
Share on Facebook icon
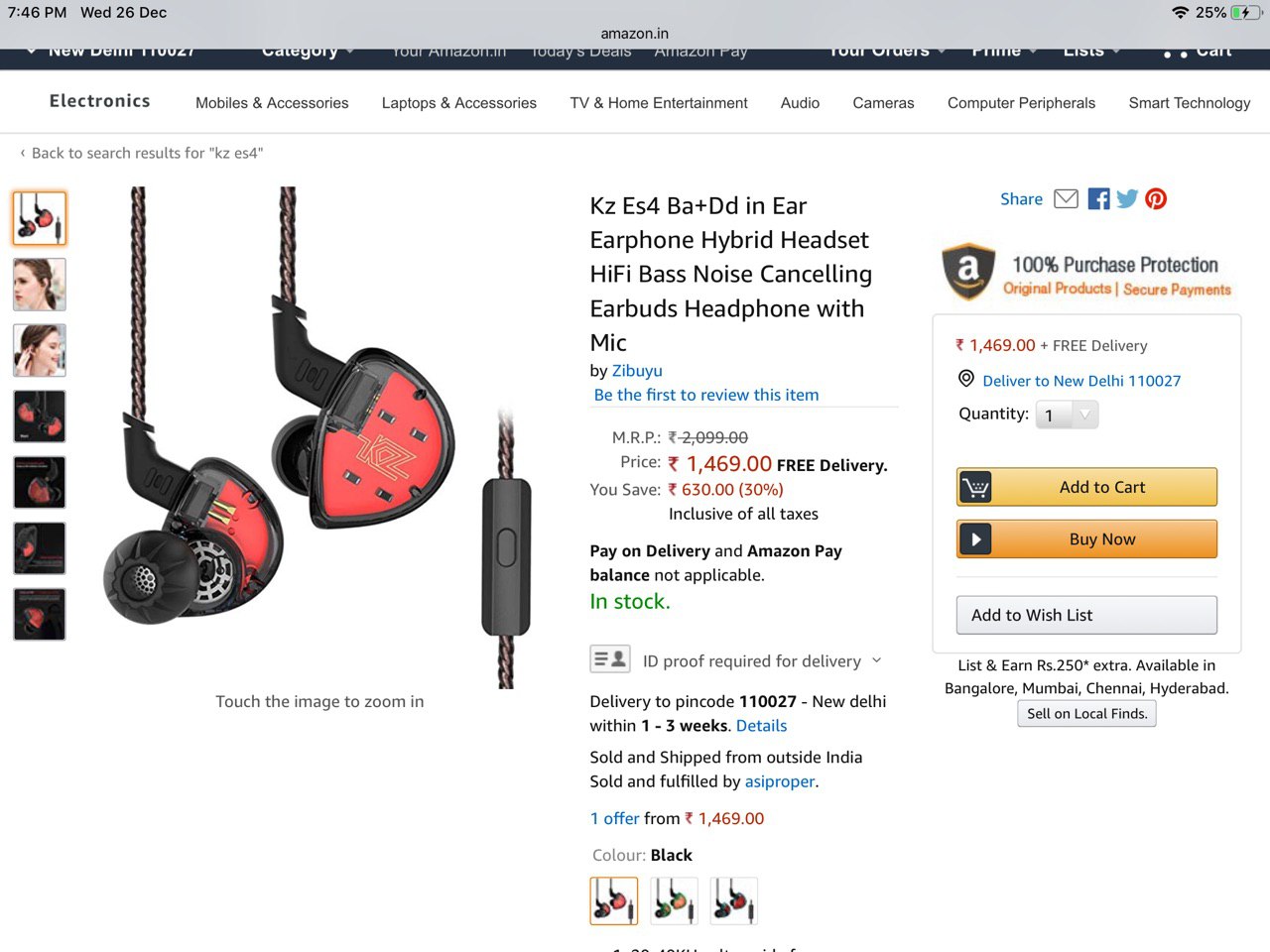(x=1098, y=198)
